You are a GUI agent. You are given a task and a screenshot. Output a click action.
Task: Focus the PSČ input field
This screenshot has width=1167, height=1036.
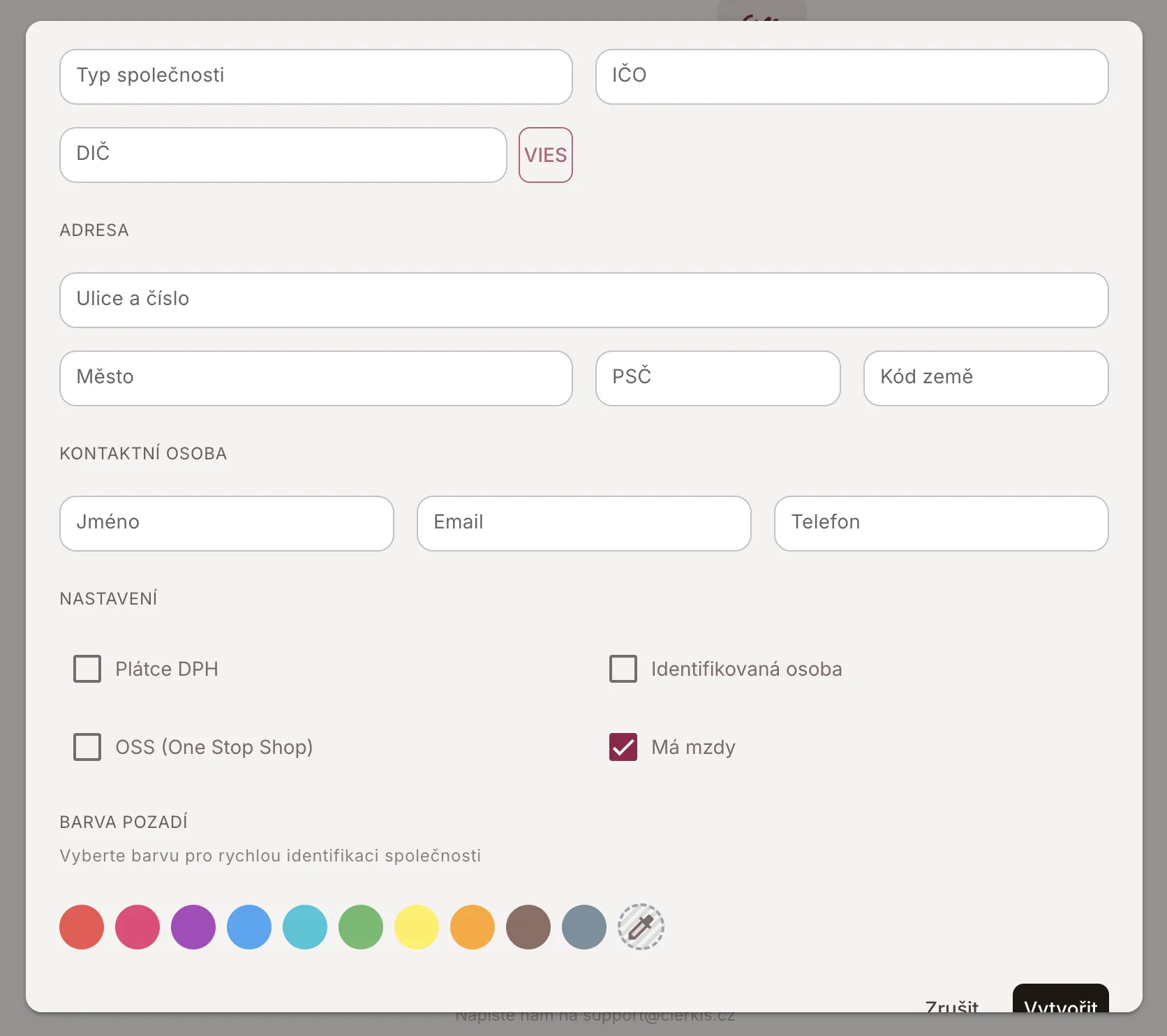coord(718,378)
